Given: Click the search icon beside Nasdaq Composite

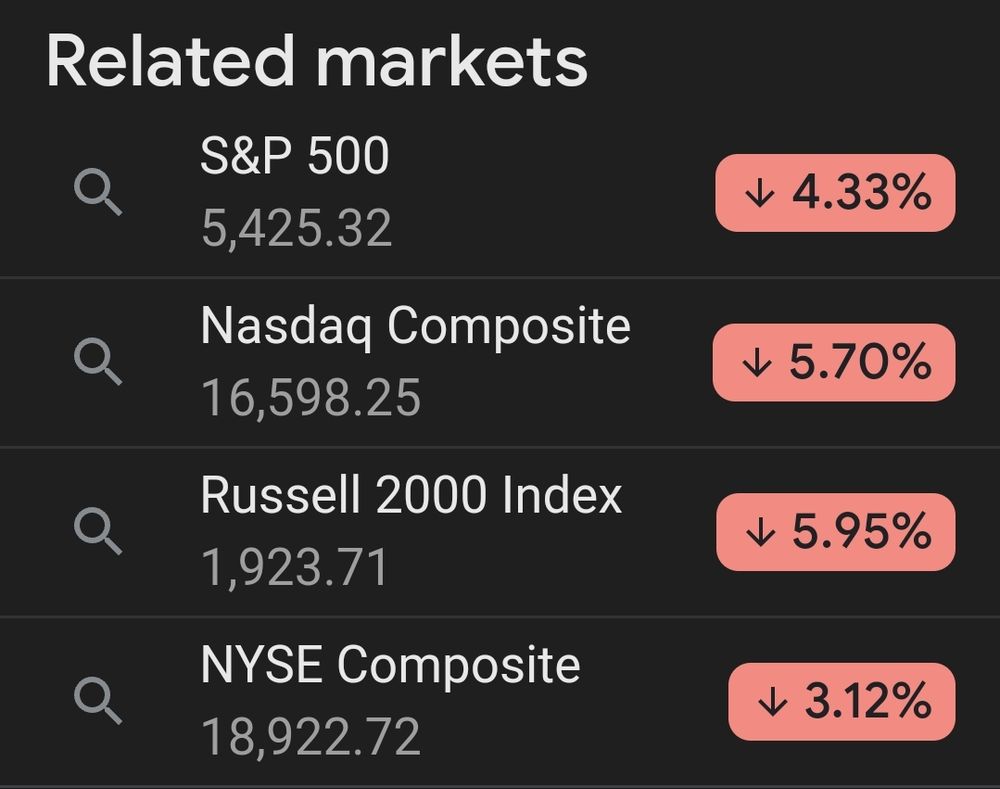Looking at the screenshot, I should pos(98,362).
